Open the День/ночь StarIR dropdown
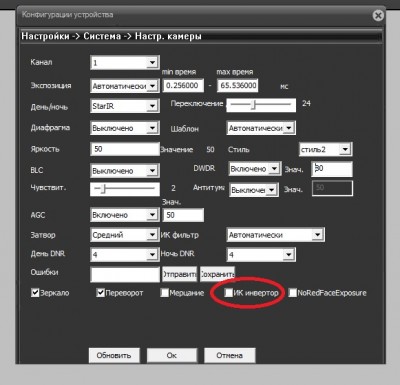 (125, 106)
